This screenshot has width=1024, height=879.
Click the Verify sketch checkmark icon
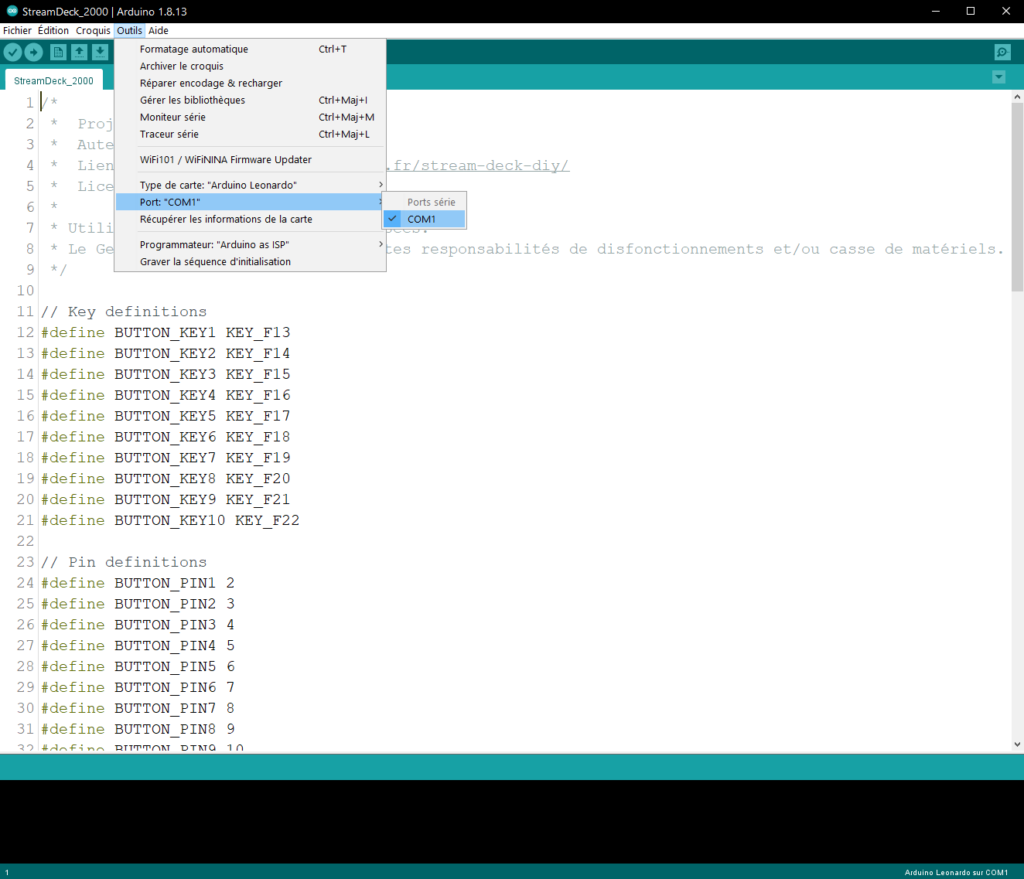coord(13,52)
